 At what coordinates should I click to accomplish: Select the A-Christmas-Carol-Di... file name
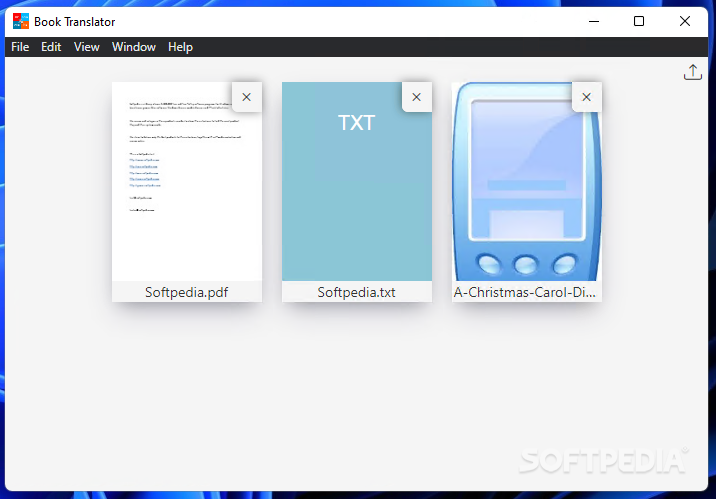click(525, 292)
